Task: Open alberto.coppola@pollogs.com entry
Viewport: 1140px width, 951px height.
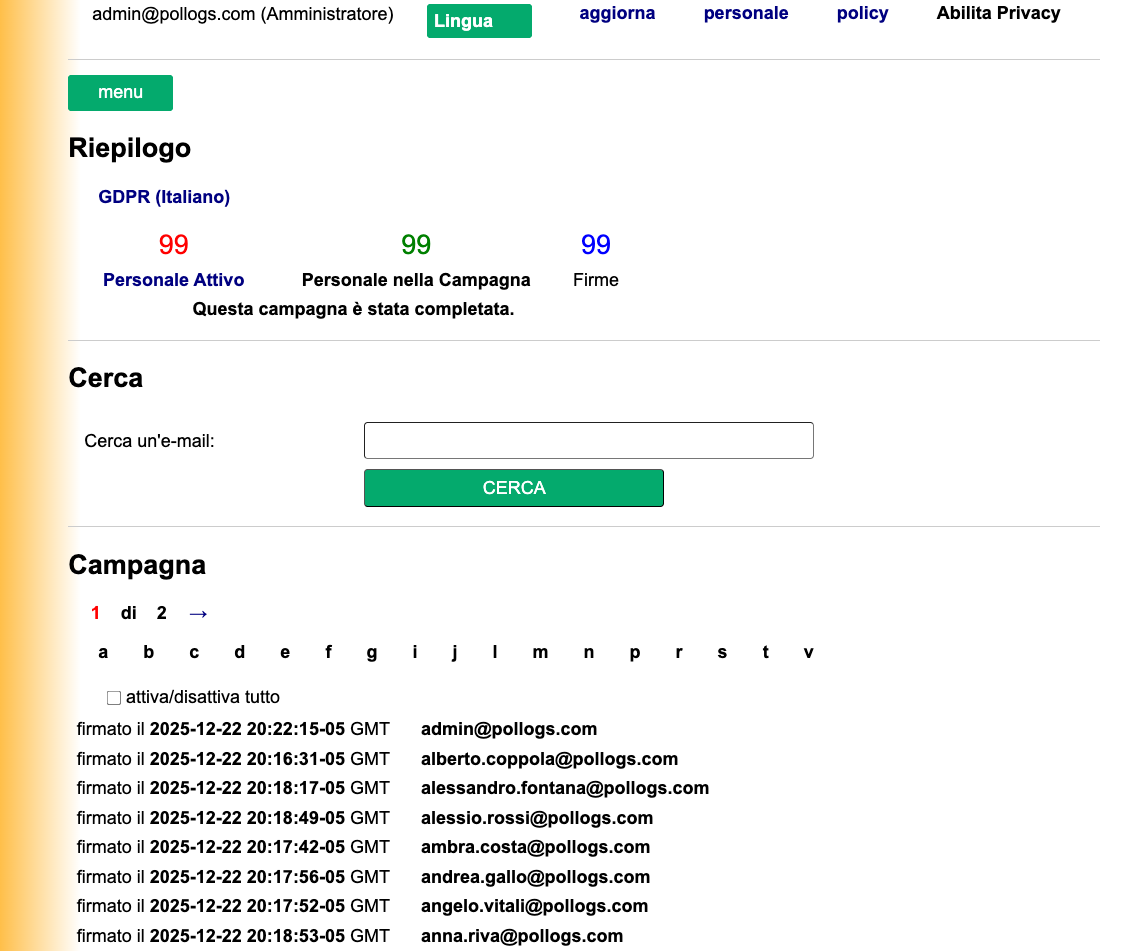Action: pyautogui.click(x=550, y=759)
